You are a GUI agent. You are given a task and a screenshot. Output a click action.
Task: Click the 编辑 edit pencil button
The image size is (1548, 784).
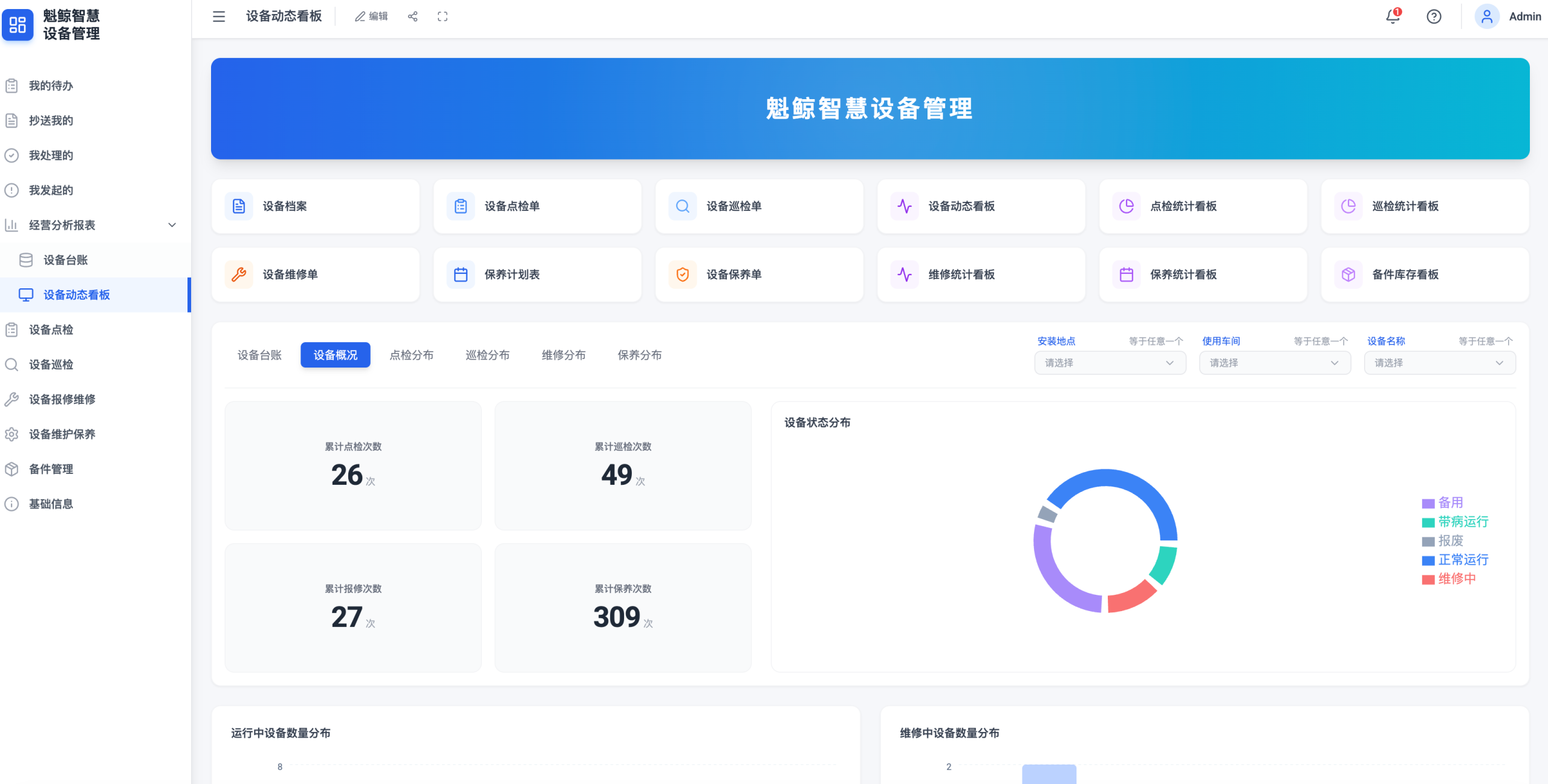(x=371, y=16)
